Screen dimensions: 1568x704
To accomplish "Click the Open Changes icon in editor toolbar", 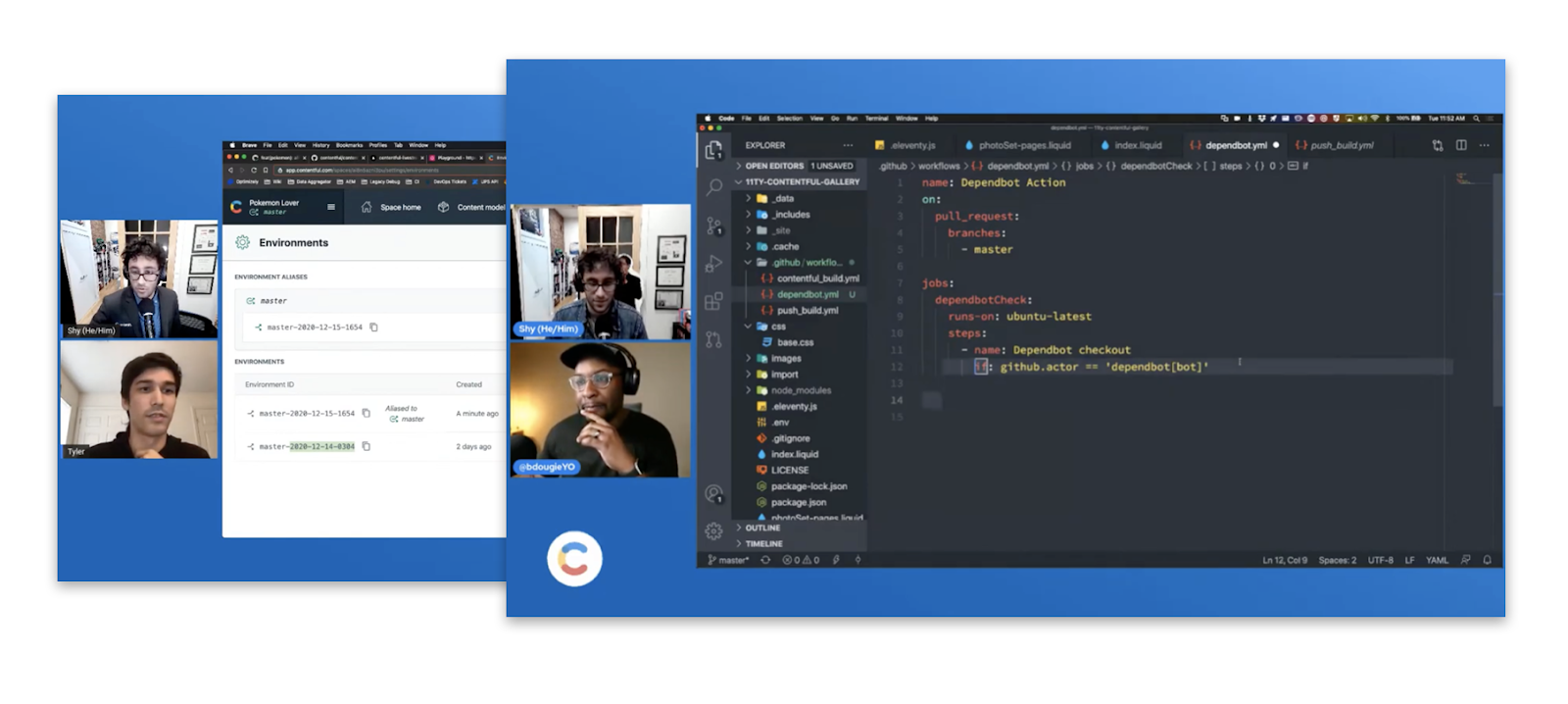I will click(x=1438, y=145).
